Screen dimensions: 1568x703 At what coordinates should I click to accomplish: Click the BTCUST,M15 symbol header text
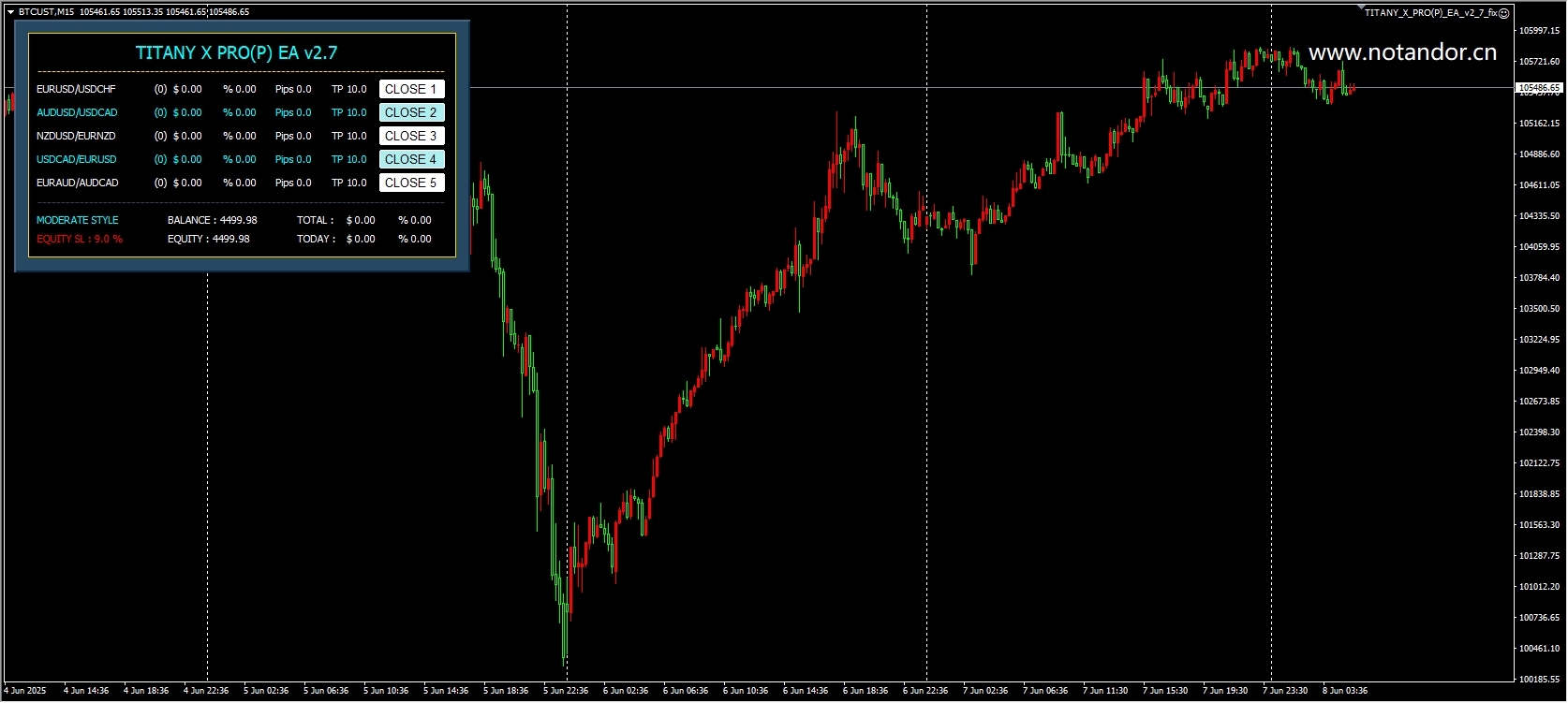point(46,12)
